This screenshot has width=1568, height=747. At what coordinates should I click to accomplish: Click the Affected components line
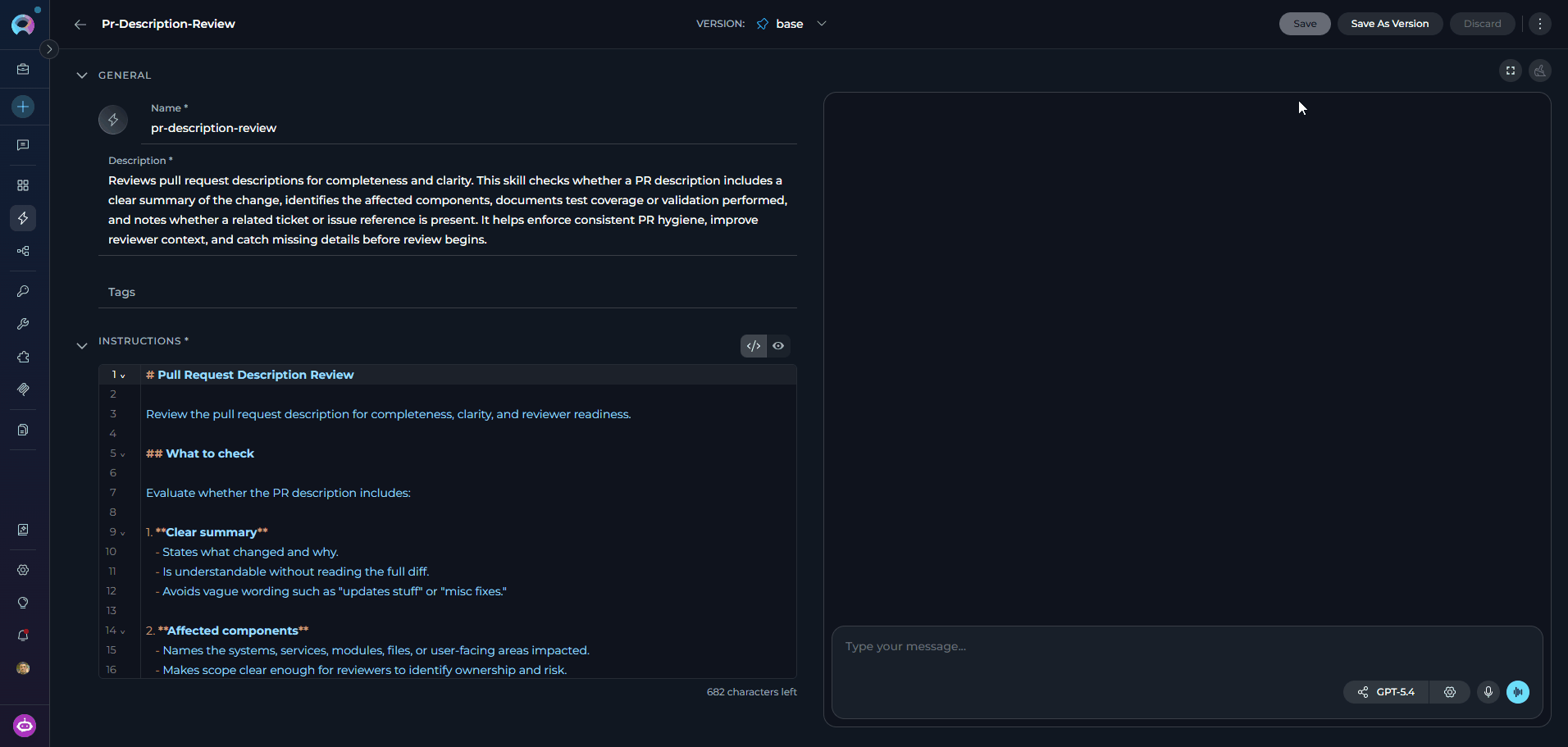click(227, 631)
